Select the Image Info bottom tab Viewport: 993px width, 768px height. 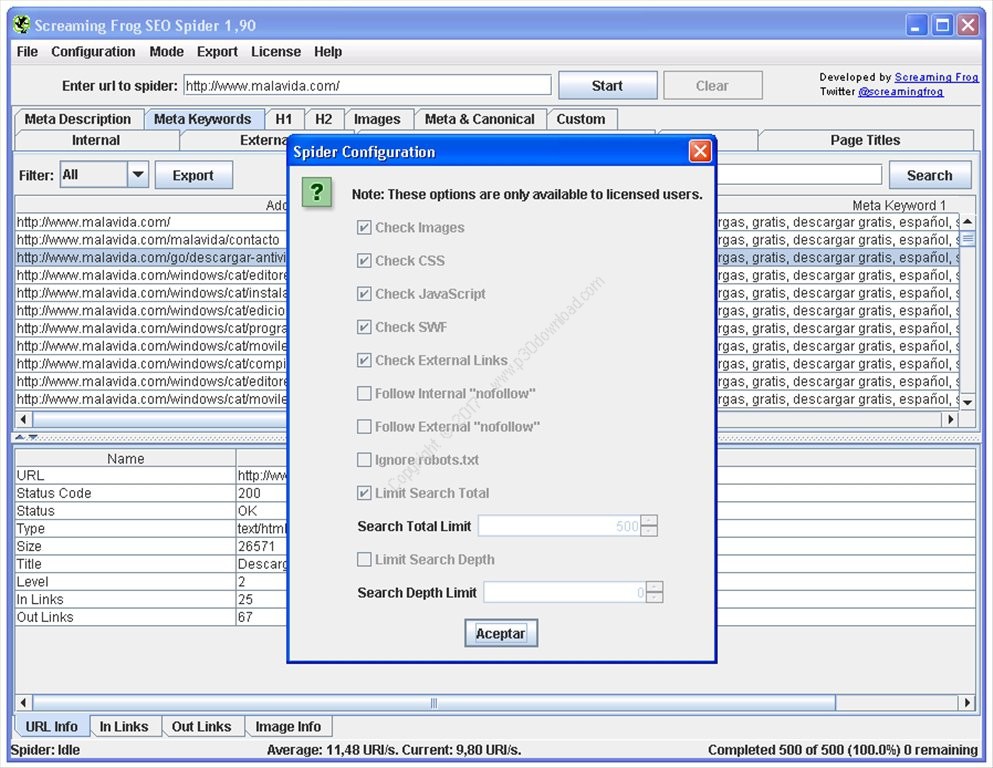point(288,726)
